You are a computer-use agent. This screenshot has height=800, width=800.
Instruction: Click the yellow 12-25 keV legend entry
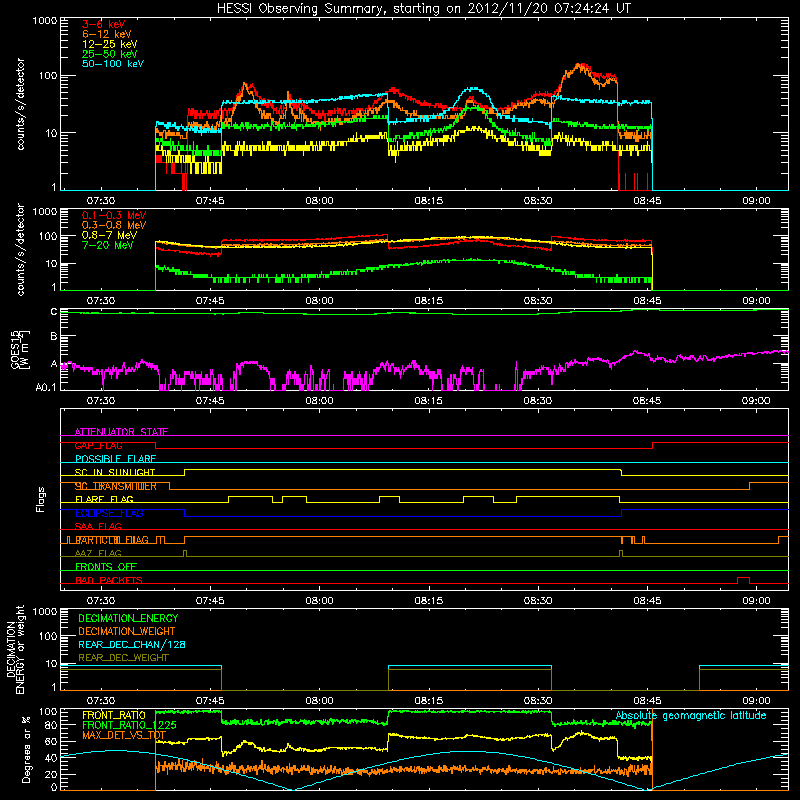tap(110, 44)
